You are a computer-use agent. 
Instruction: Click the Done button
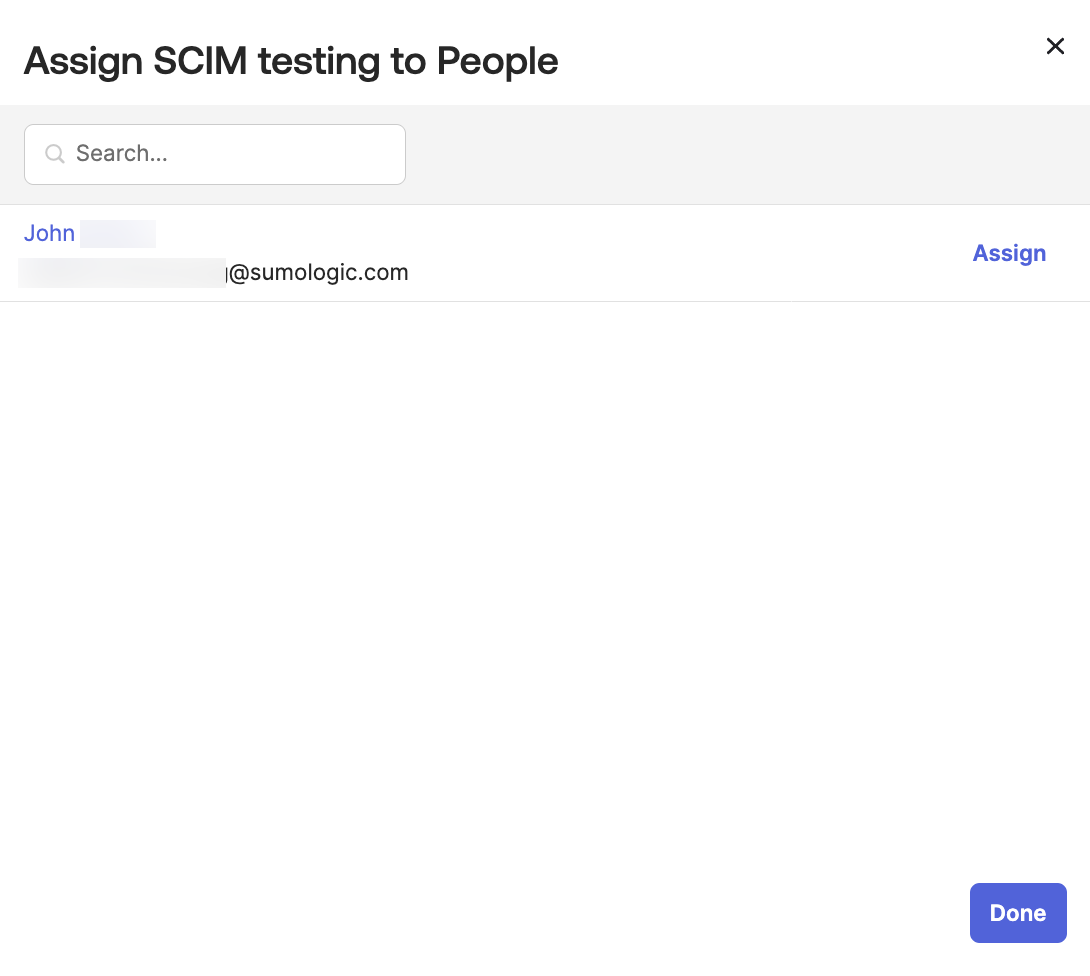(x=1018, y=913)
